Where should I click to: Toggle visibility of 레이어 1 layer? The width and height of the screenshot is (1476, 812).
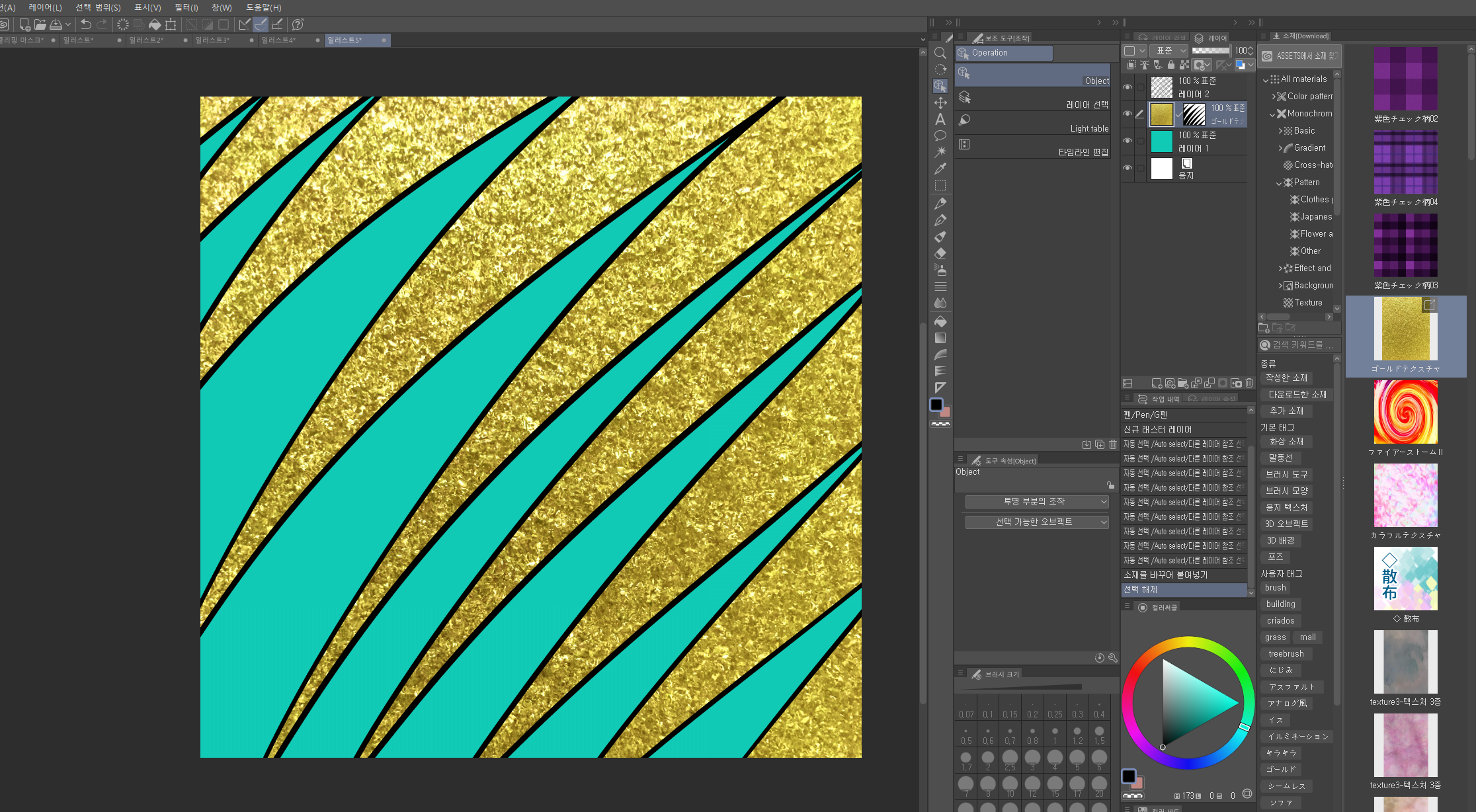[1127, 141]
